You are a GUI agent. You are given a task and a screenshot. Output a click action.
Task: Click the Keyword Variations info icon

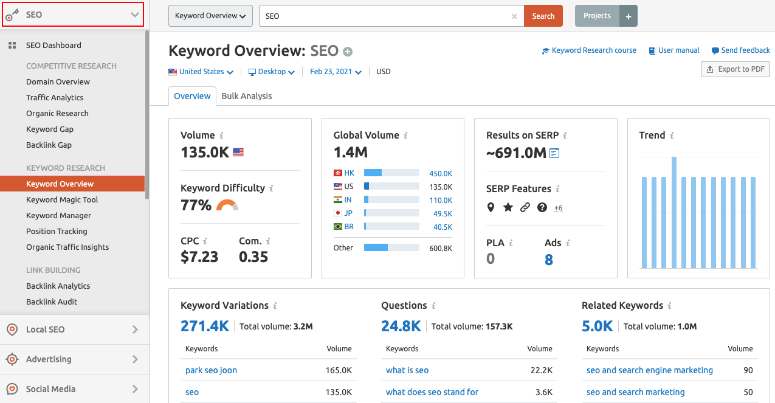click(x=275, y=306)
